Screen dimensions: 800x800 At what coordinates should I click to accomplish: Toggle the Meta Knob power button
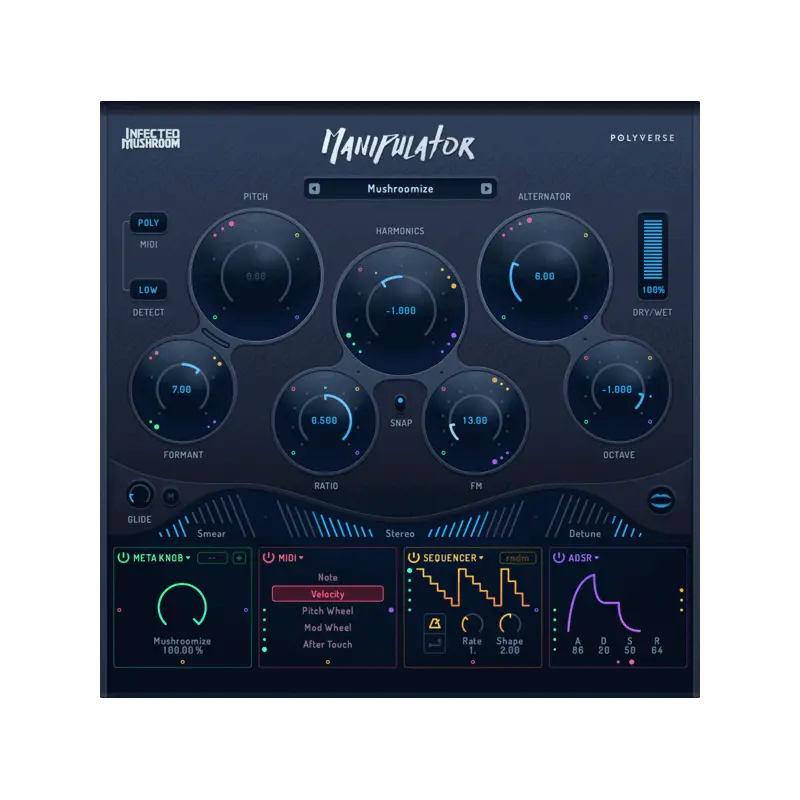pyautogui.click(x=123, y=558)
